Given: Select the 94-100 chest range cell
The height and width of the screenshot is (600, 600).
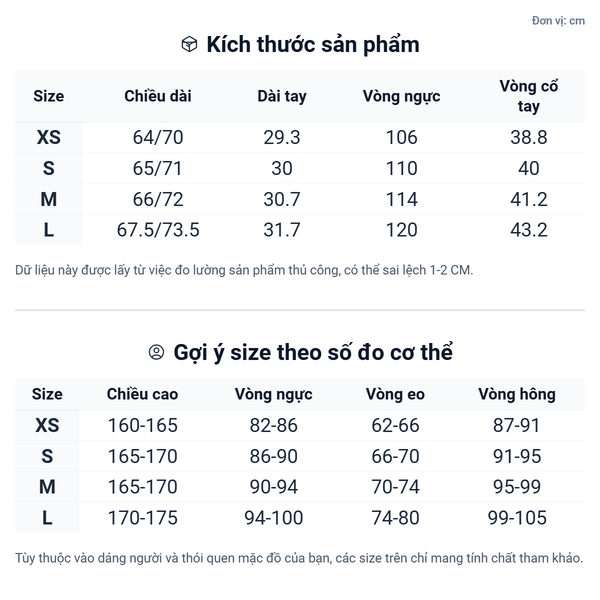Looking at the screenshot, I should coord(274,519).
